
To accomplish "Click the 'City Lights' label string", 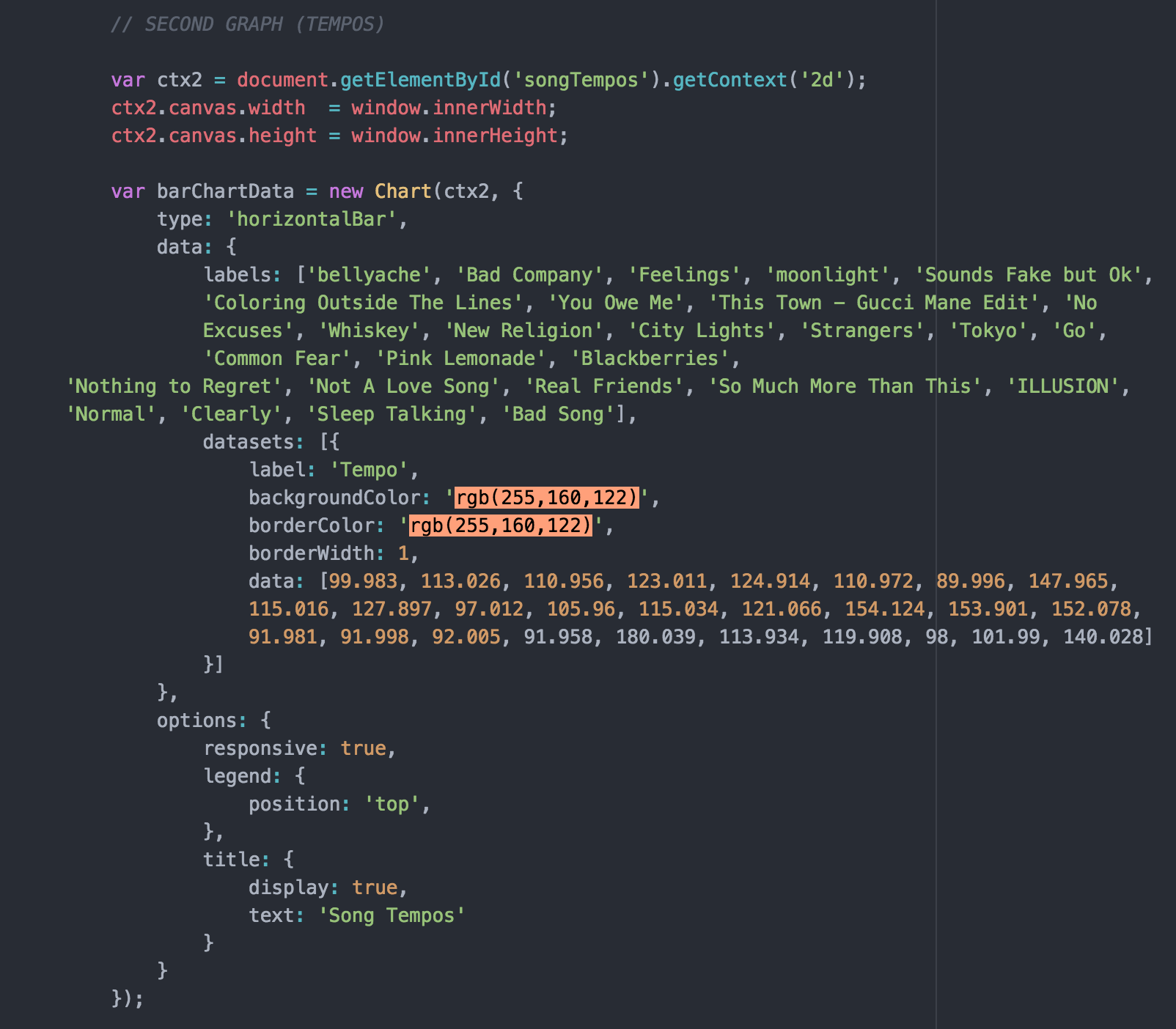I will (702, 331).
